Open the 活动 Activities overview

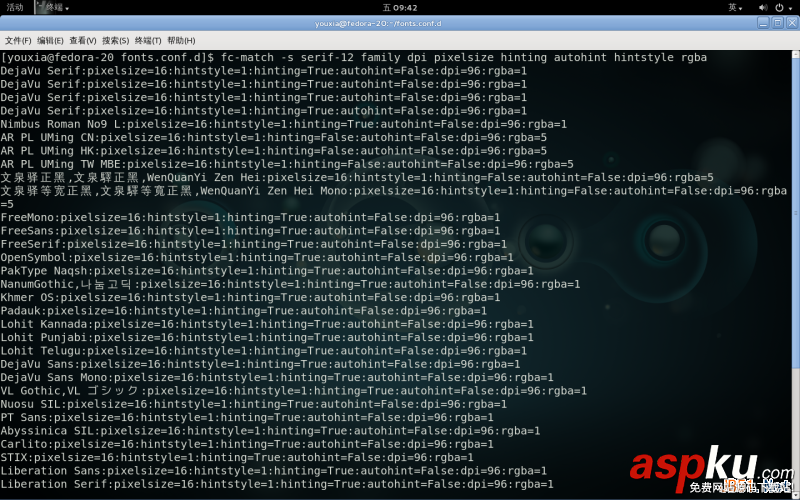[15, 7]
